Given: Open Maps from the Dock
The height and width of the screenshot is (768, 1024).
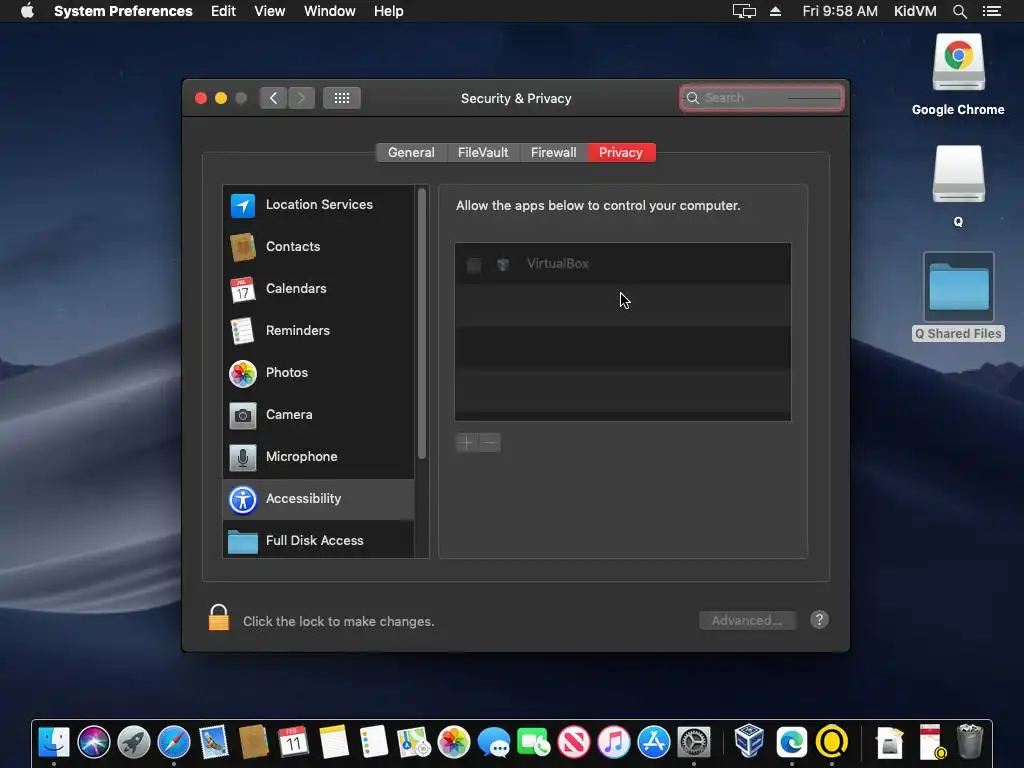Looking at the screenshot, I should [413, 743].
